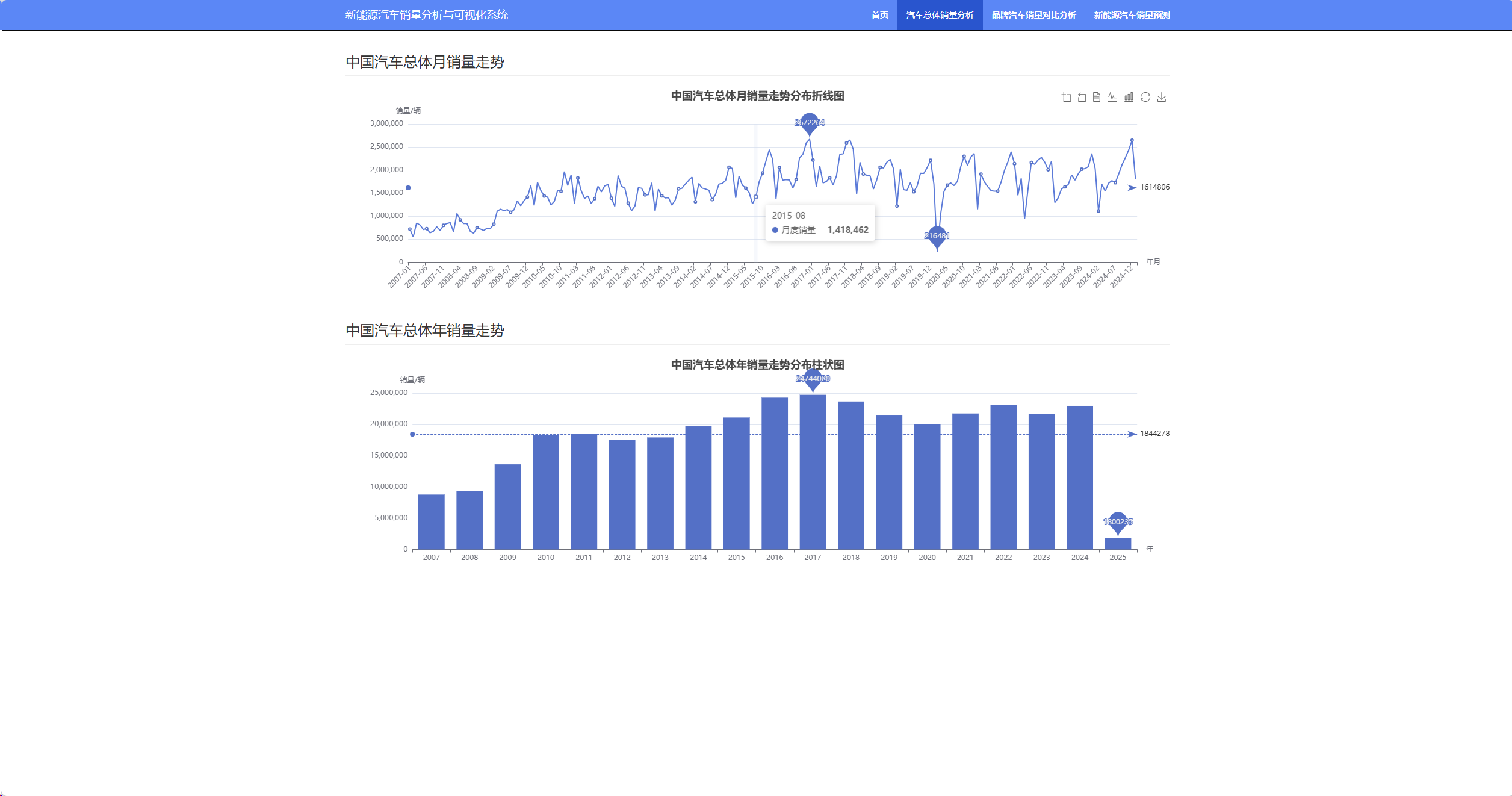Click the zoom reset back icon
Screen dimensions: 1512x796
[x=1082, y=97]
